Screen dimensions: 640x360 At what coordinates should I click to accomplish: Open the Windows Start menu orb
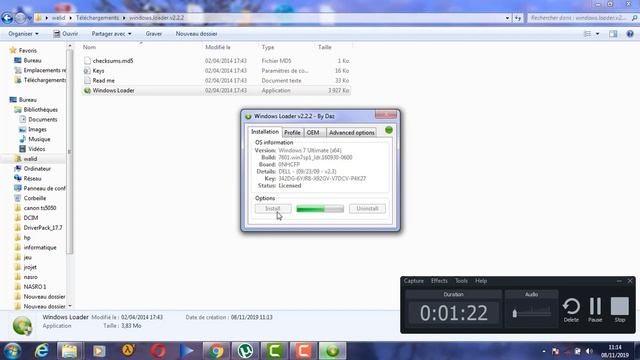pos(12,351)
